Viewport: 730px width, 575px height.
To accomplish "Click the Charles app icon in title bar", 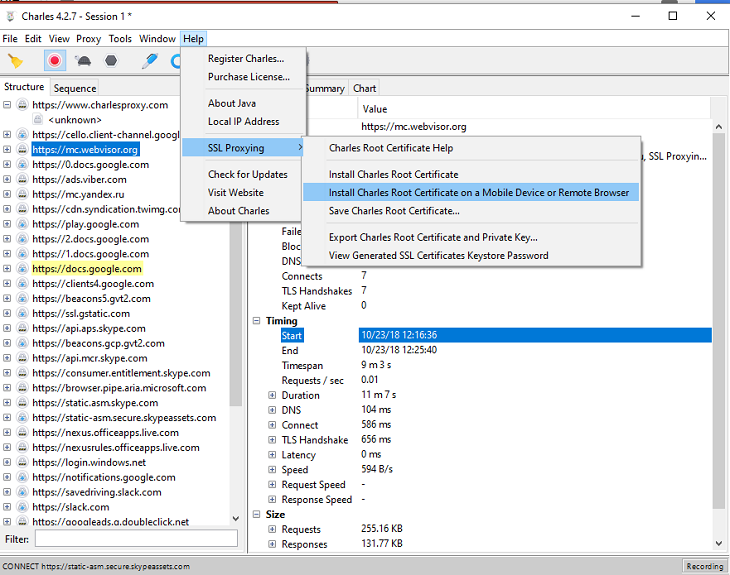I will (10, 16).
